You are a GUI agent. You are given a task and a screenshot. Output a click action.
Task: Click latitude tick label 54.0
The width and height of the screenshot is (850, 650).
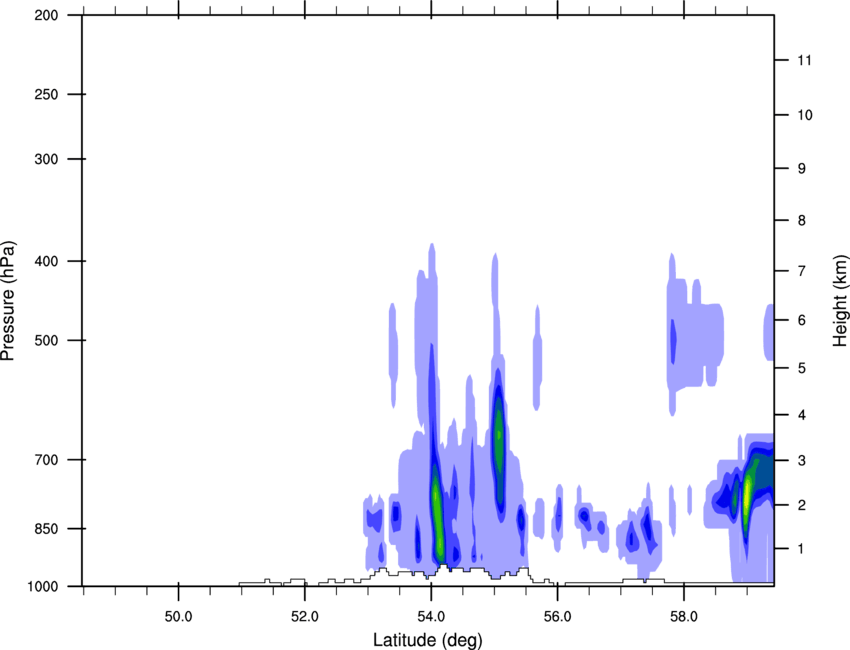pyautogui.click(x=431, y=617)
